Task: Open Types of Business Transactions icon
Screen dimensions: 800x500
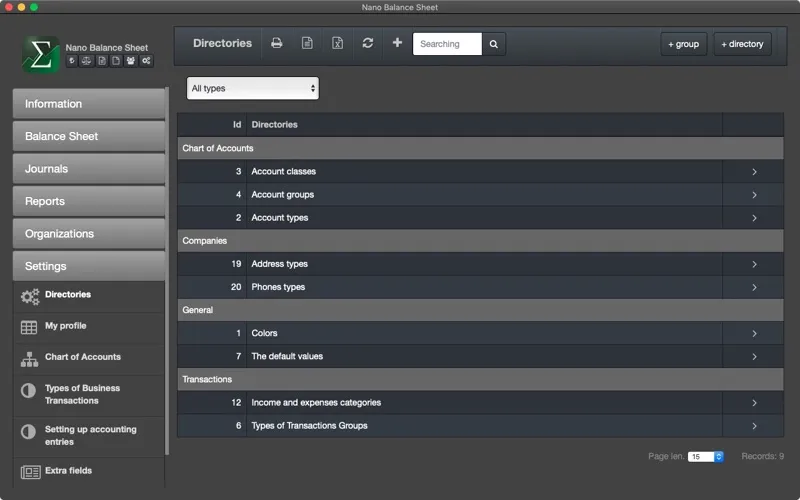Action: [29, 391]
